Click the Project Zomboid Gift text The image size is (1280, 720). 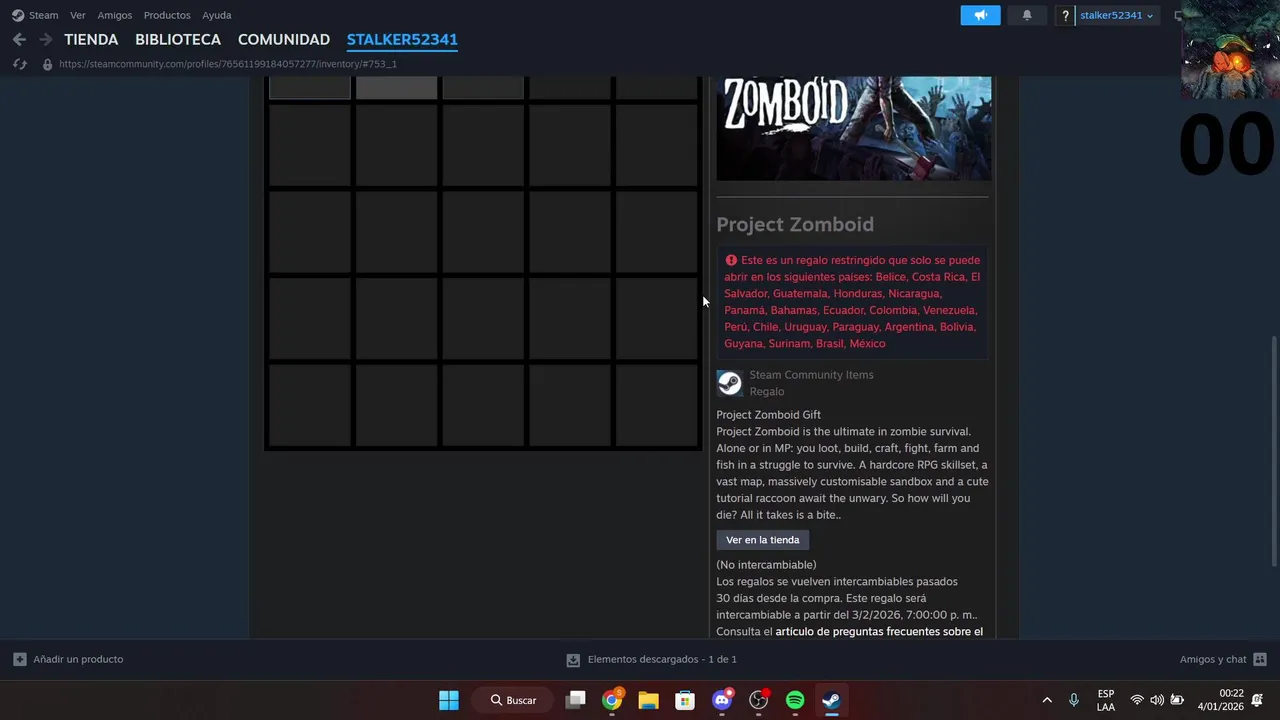click(x=768, y=415)
